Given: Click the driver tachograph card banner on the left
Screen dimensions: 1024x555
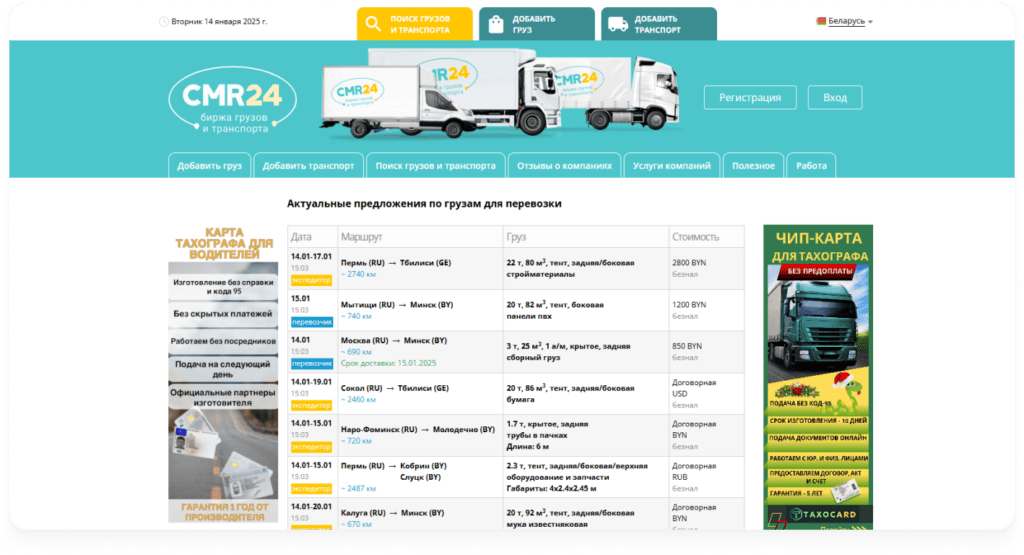Looking at the screenshot, I should click(x=222, y=370).
